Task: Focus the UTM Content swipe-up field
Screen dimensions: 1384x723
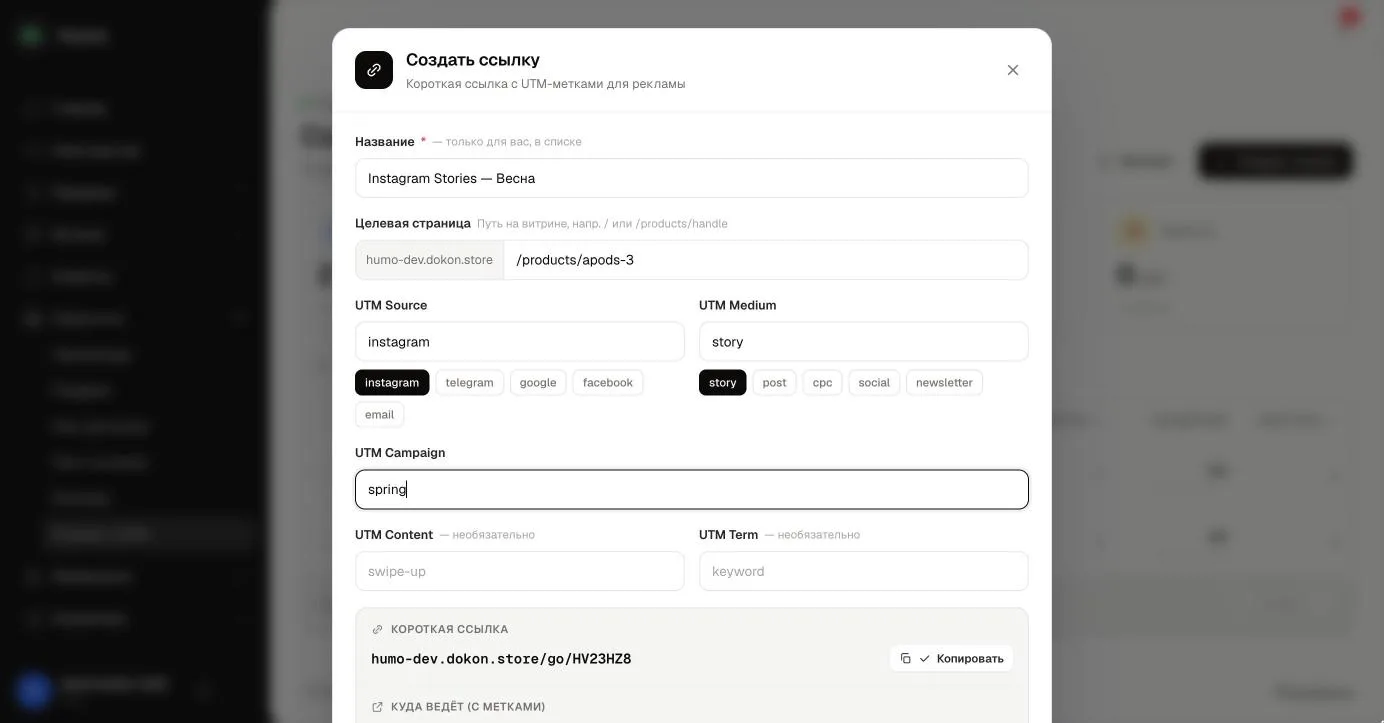Action: tap(520, 571)
